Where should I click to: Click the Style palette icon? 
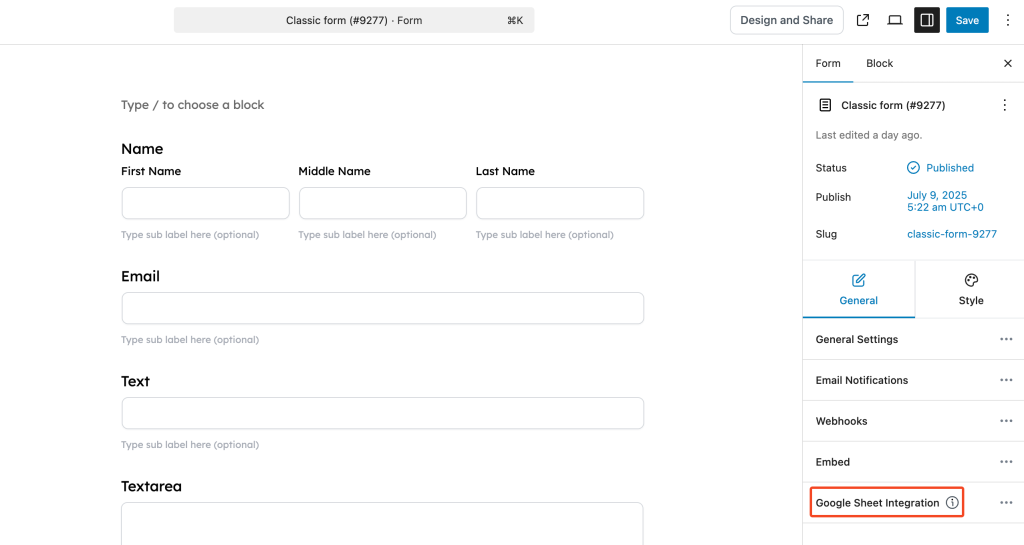pos(971,280)
